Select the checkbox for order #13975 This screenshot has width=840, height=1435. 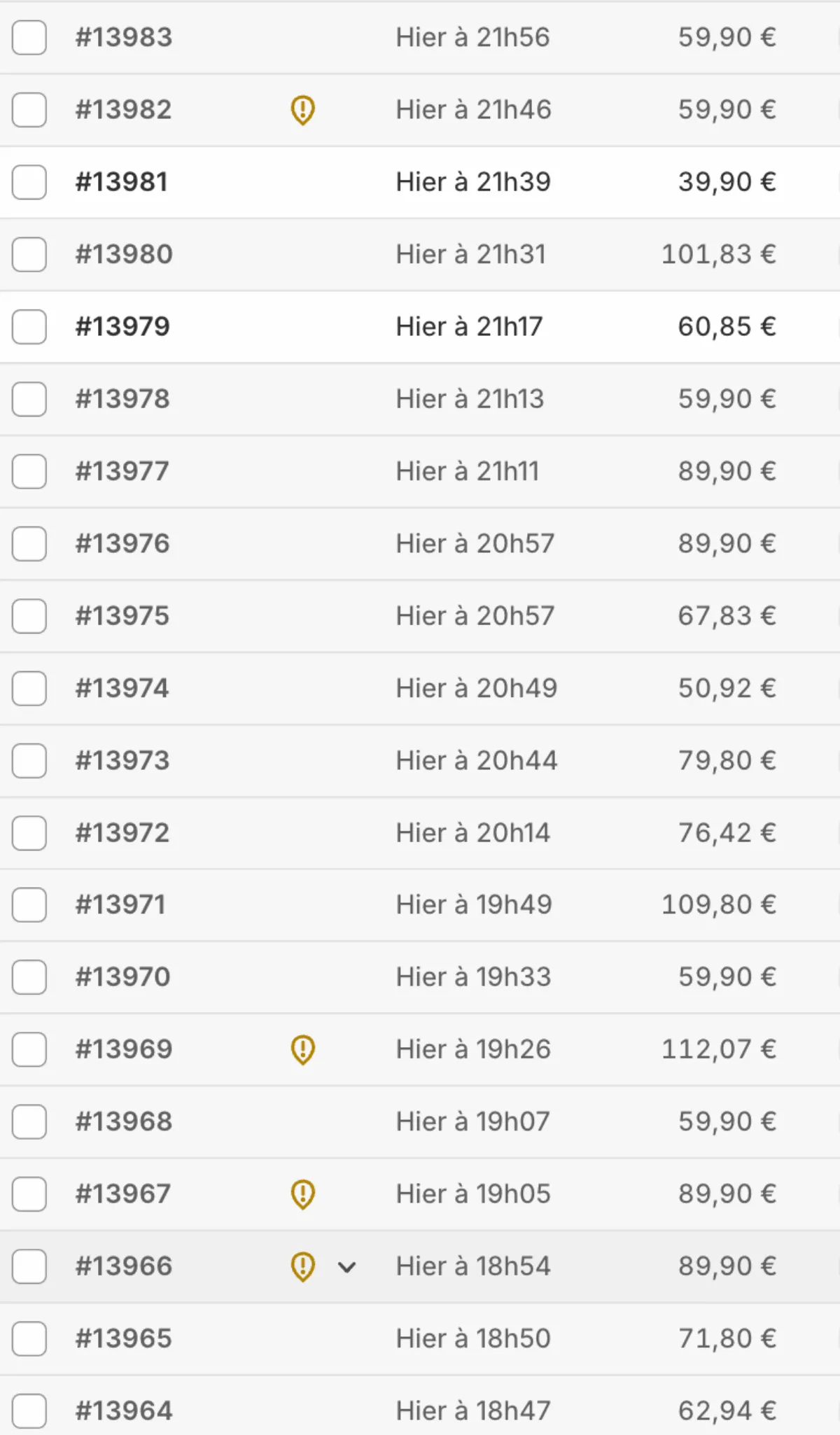coord(29,616)
